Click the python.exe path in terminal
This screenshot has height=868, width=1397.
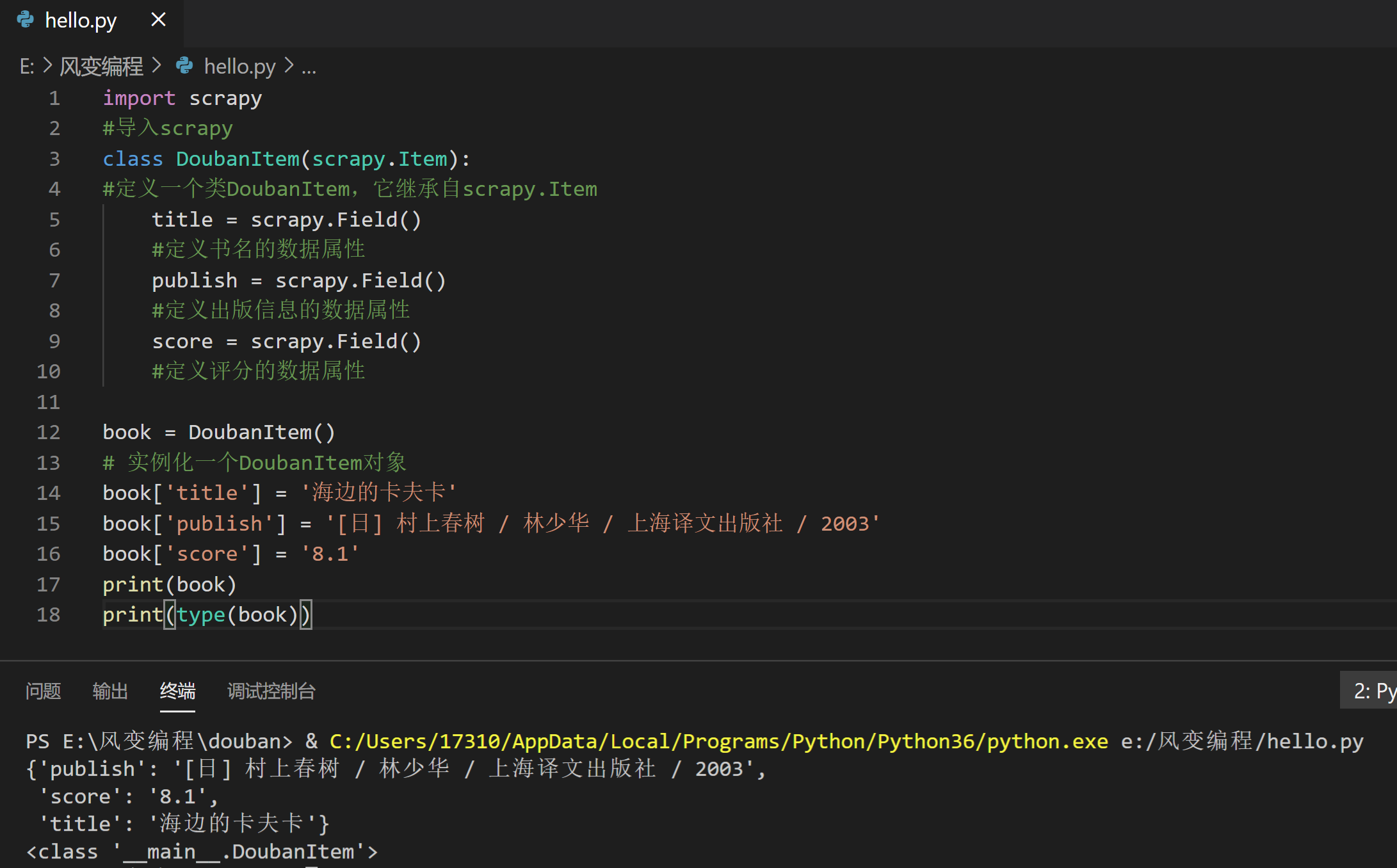tap(719, 741)
